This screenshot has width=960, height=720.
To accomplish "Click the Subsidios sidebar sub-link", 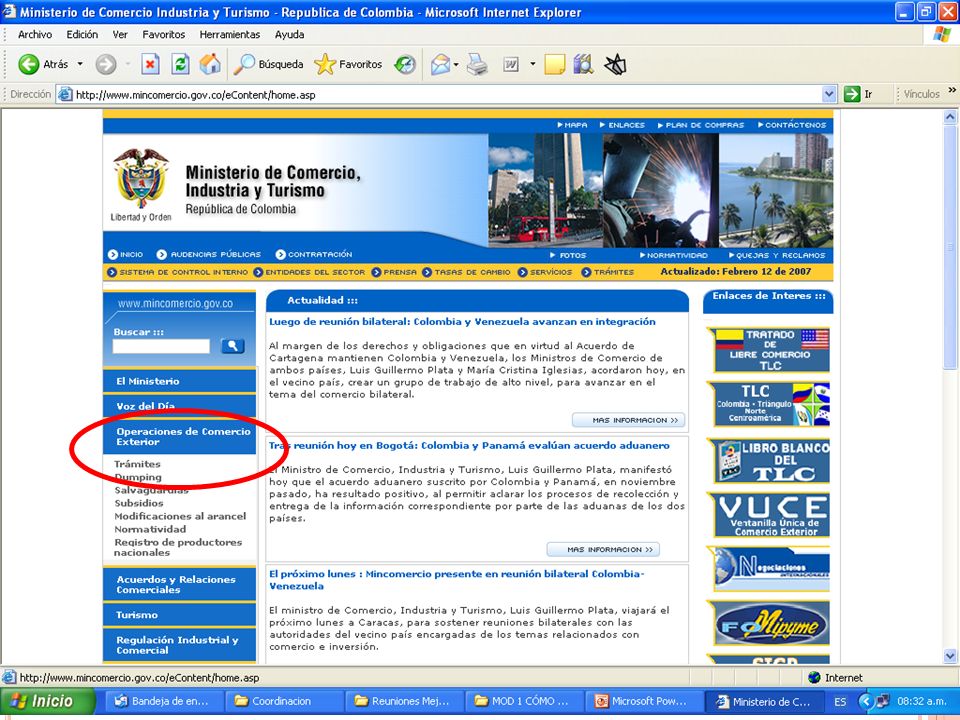I will 139,503.
